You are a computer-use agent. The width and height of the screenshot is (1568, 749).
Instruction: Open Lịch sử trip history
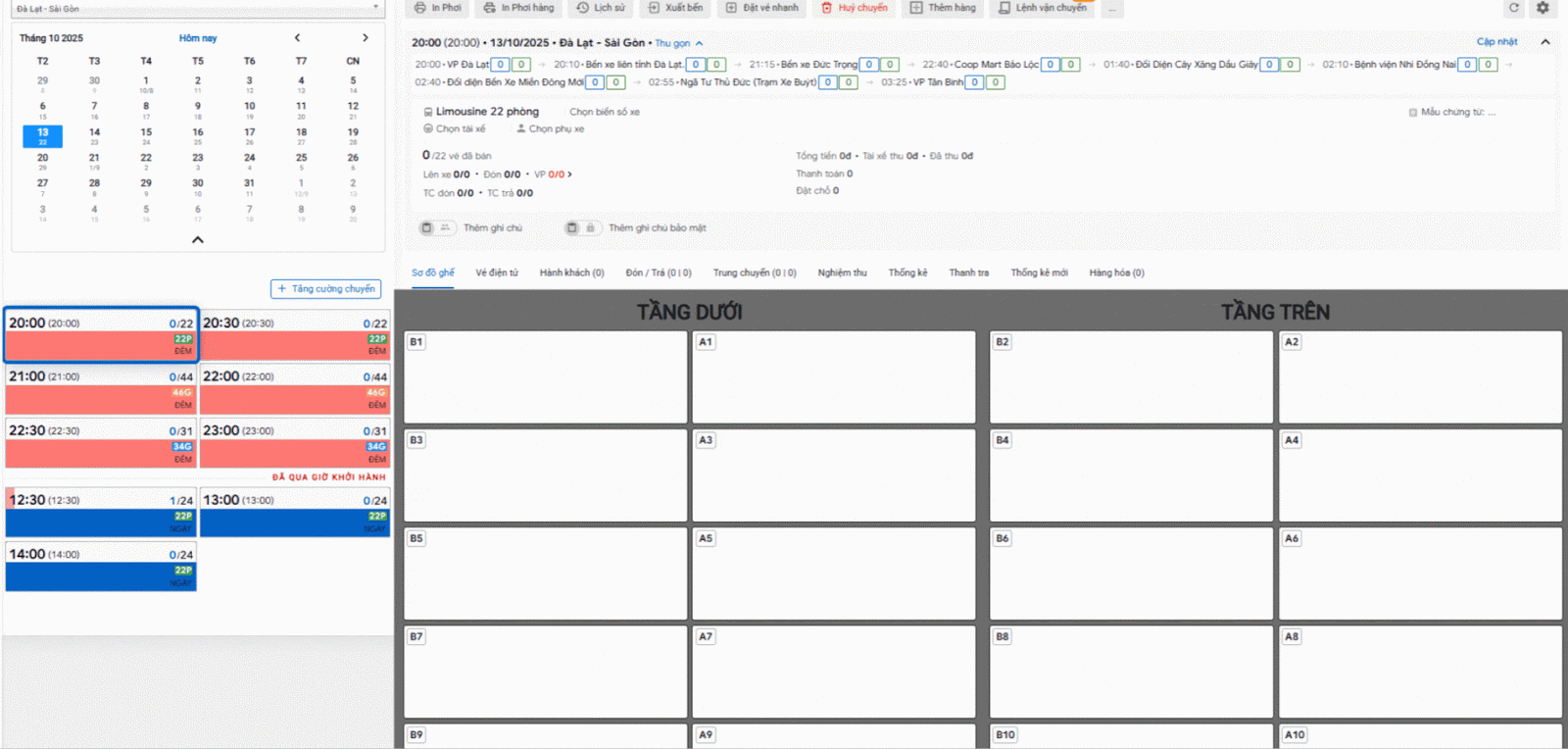point(601,8)
